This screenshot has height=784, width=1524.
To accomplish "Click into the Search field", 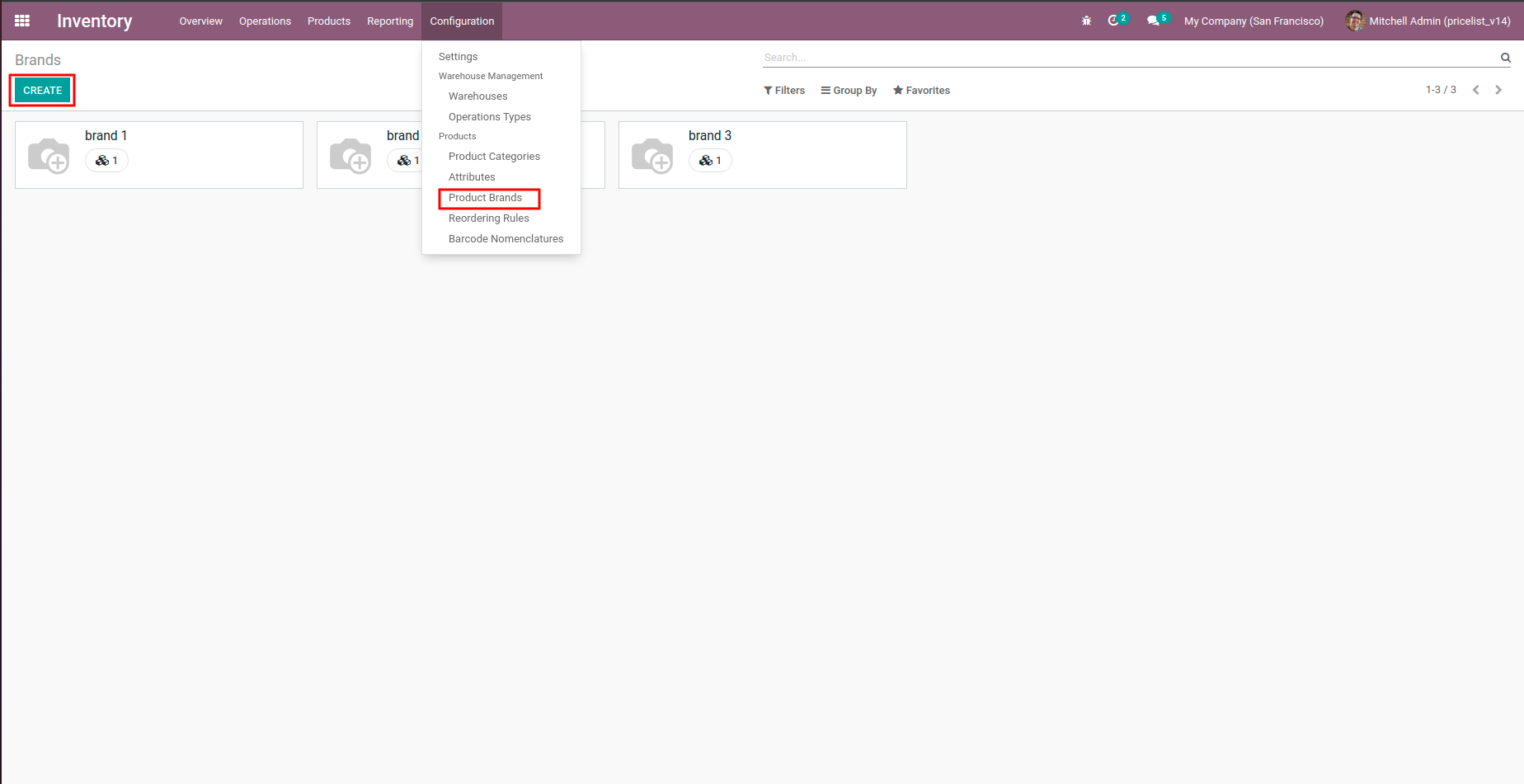I will 1130,58.
